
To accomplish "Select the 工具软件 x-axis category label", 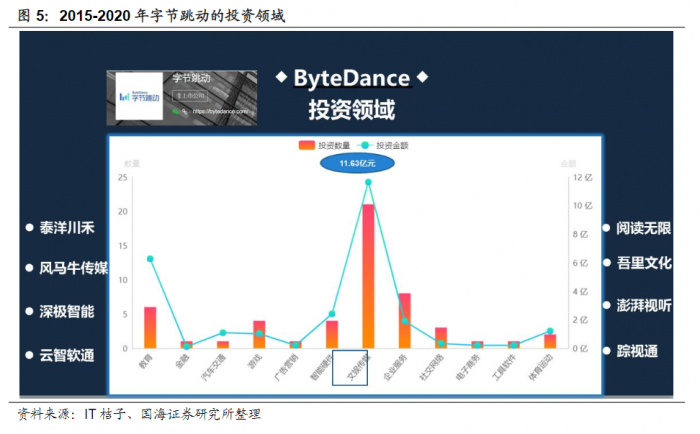I will pos(504,367).
